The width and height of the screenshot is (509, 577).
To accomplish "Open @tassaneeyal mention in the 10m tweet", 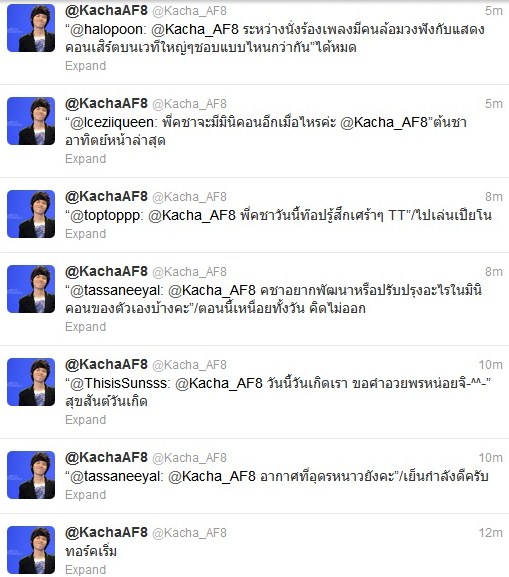I will tap(115, 477).
